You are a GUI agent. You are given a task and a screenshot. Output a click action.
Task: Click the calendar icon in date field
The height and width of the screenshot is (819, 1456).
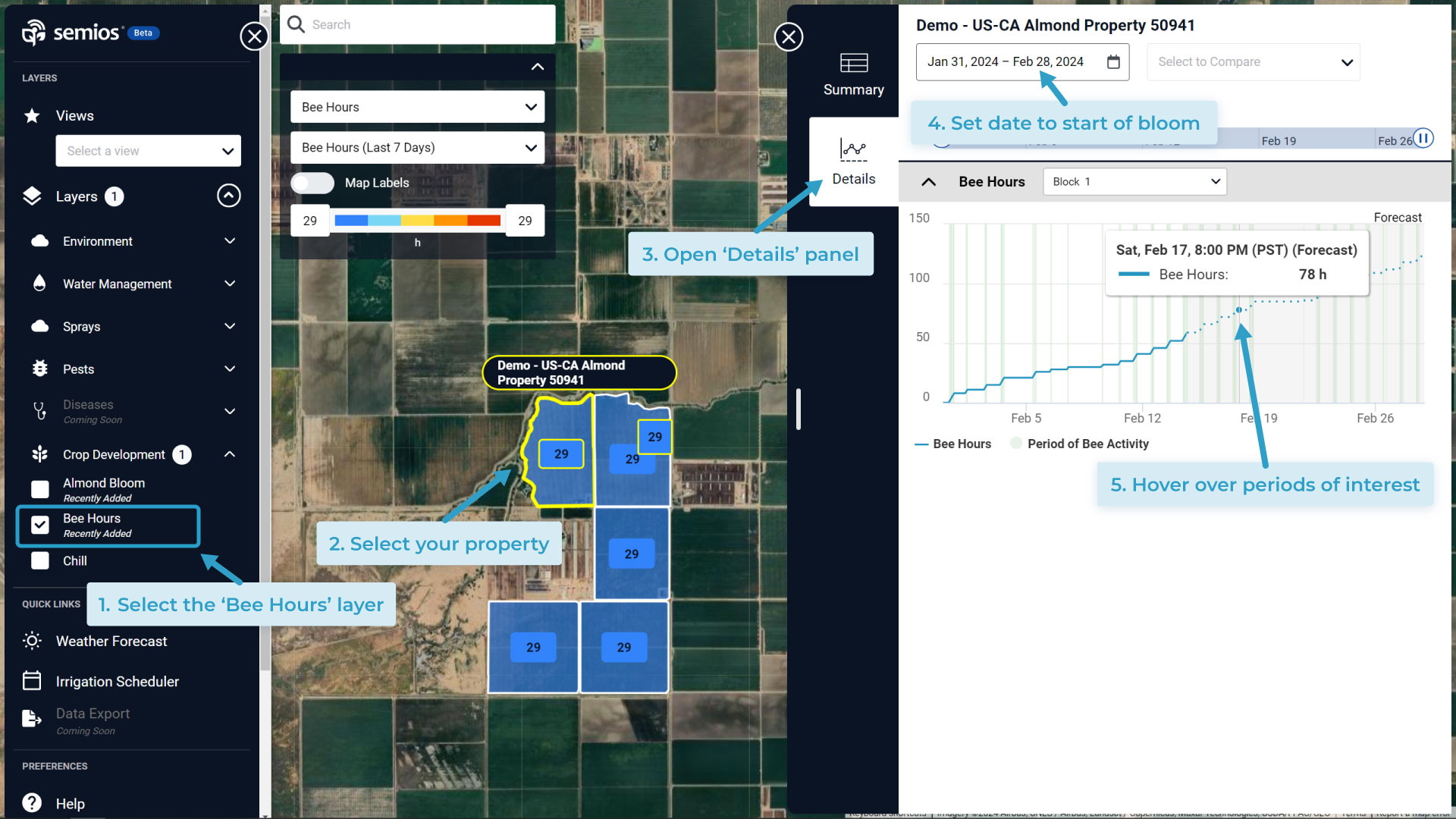point(1113,61)
